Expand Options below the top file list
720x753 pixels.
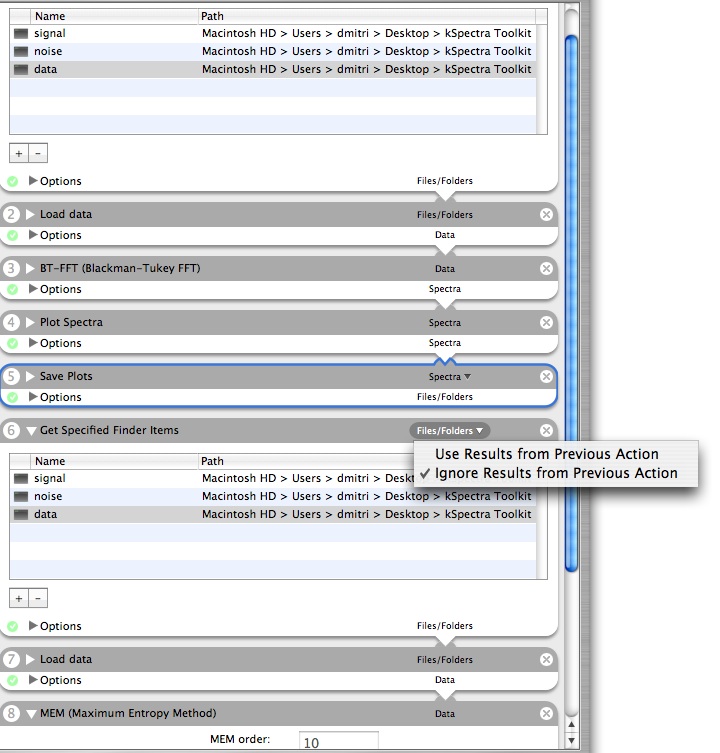[x=33, y=181]
